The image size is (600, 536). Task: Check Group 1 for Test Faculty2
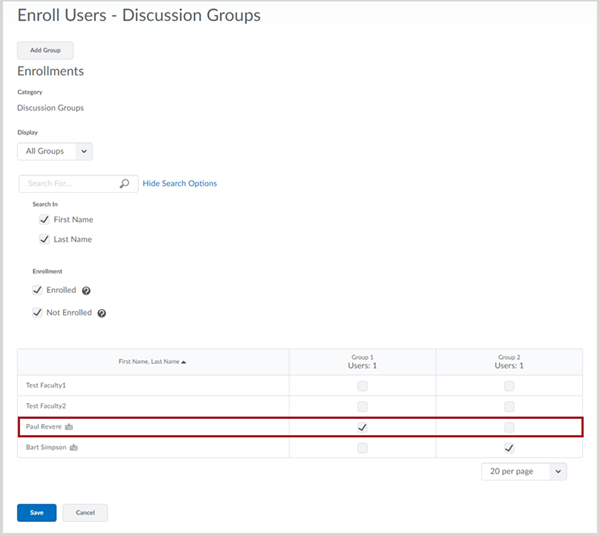[362, 406]
